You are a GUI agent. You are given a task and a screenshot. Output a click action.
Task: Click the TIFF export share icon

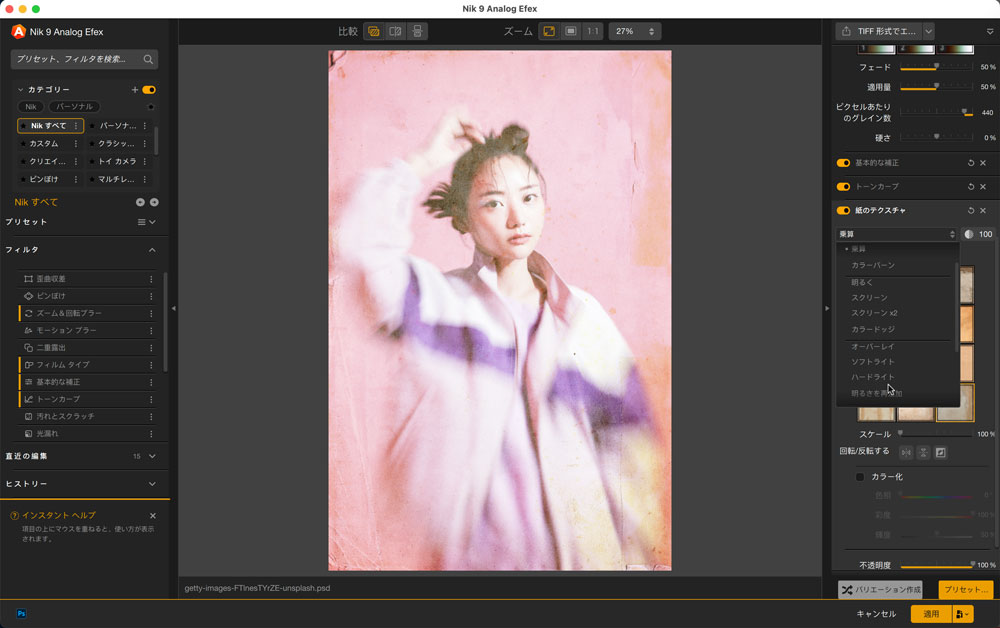847,31
